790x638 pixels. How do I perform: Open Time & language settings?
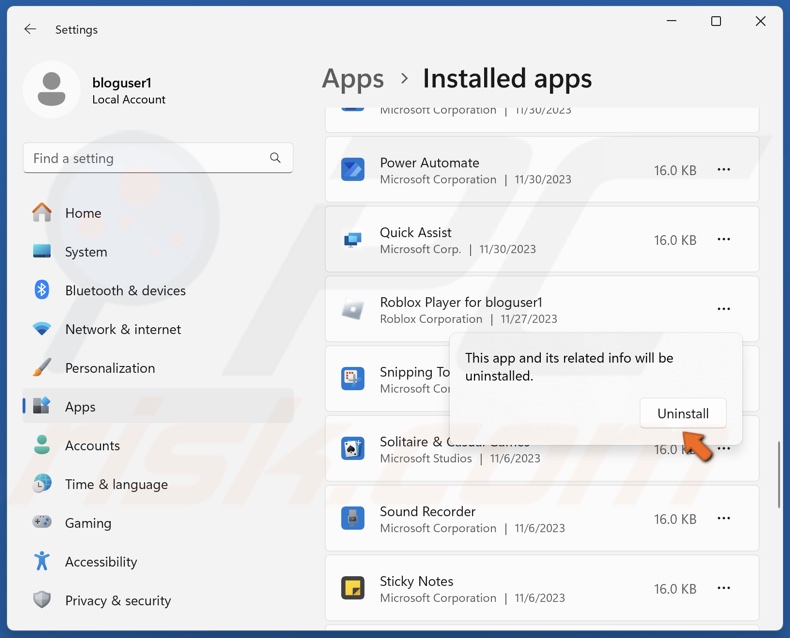point(116,484)
